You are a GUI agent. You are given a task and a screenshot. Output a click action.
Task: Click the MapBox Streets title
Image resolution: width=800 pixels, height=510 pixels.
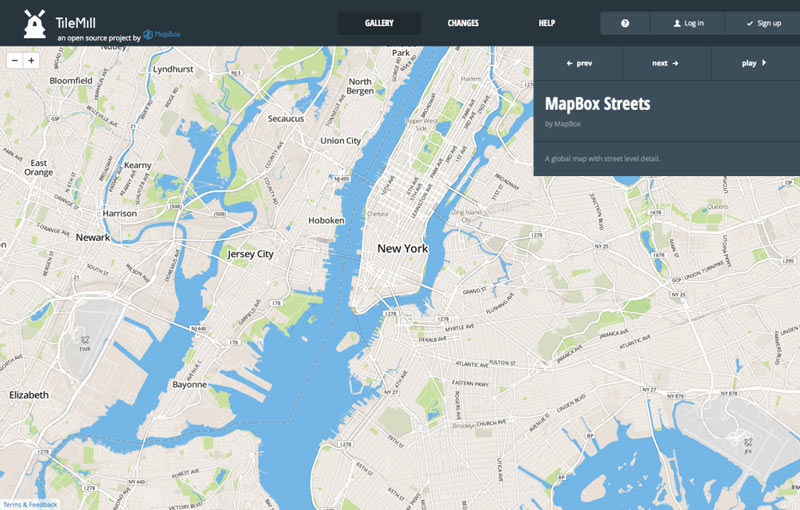tap(597, 104)
